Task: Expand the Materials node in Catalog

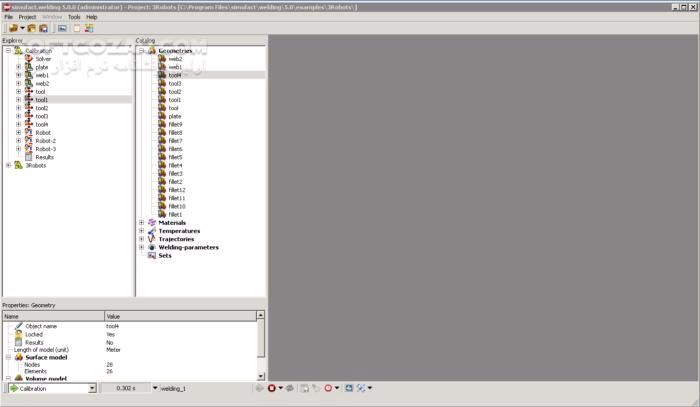Action: (142, 223)
